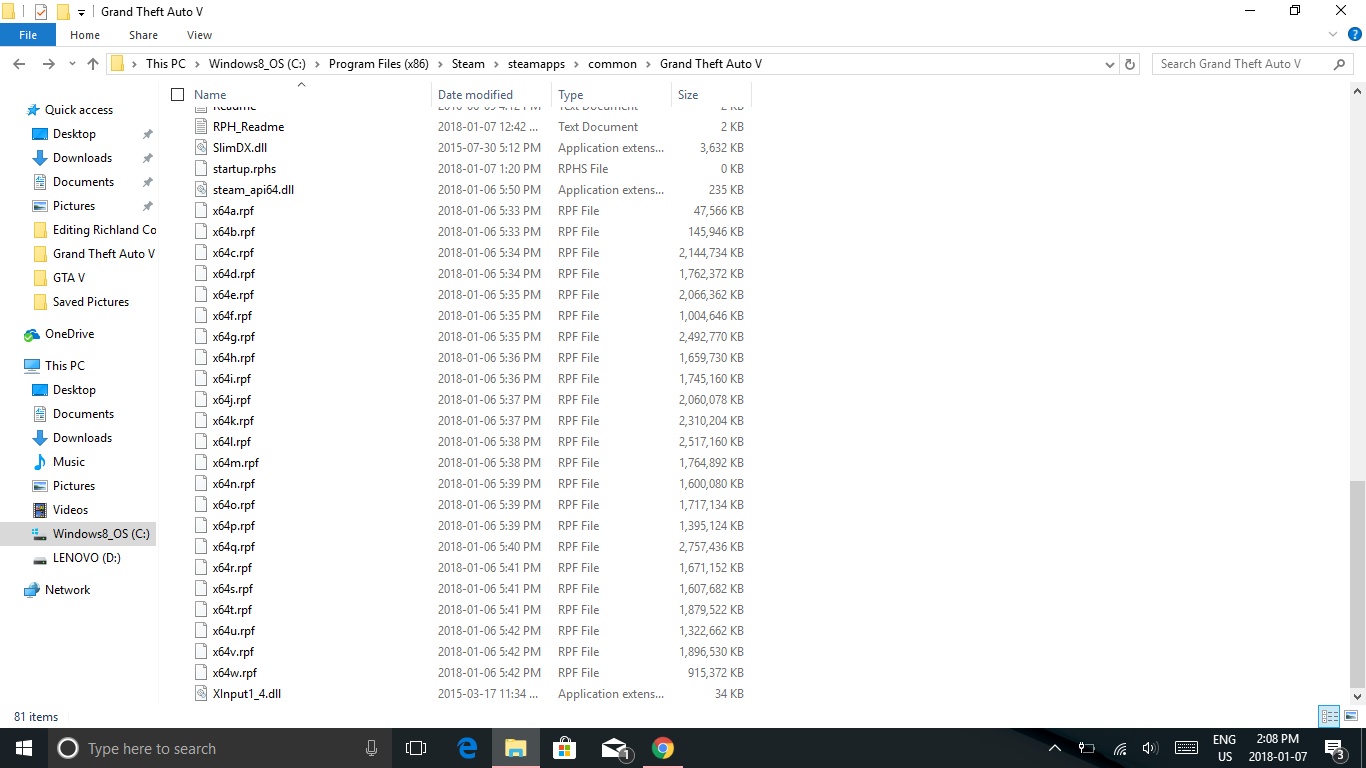
Task: Select the x64w.rpf file name
Action: point(235,673)
